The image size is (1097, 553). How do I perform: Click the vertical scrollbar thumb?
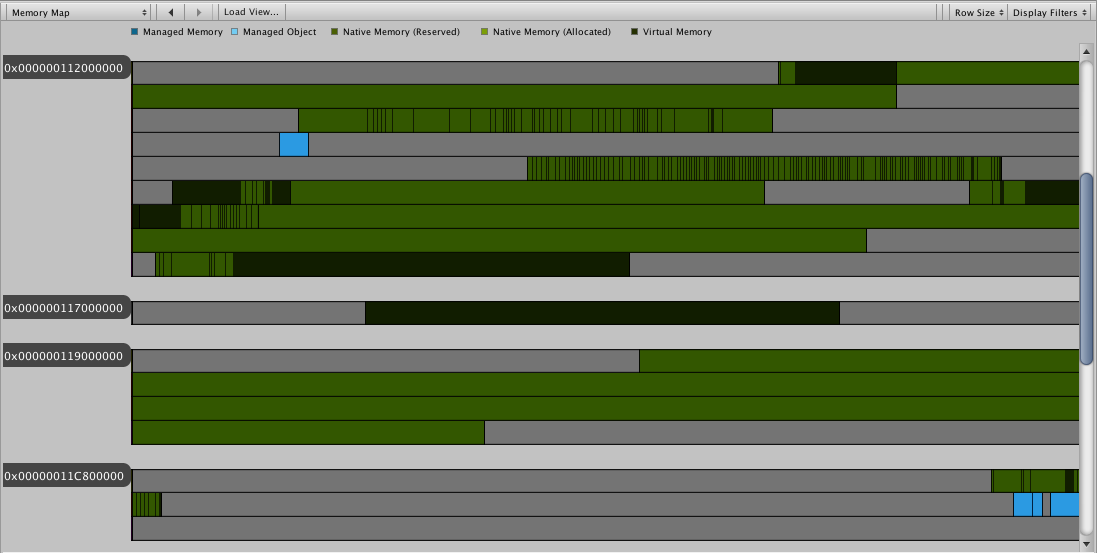coord(1087,270)
